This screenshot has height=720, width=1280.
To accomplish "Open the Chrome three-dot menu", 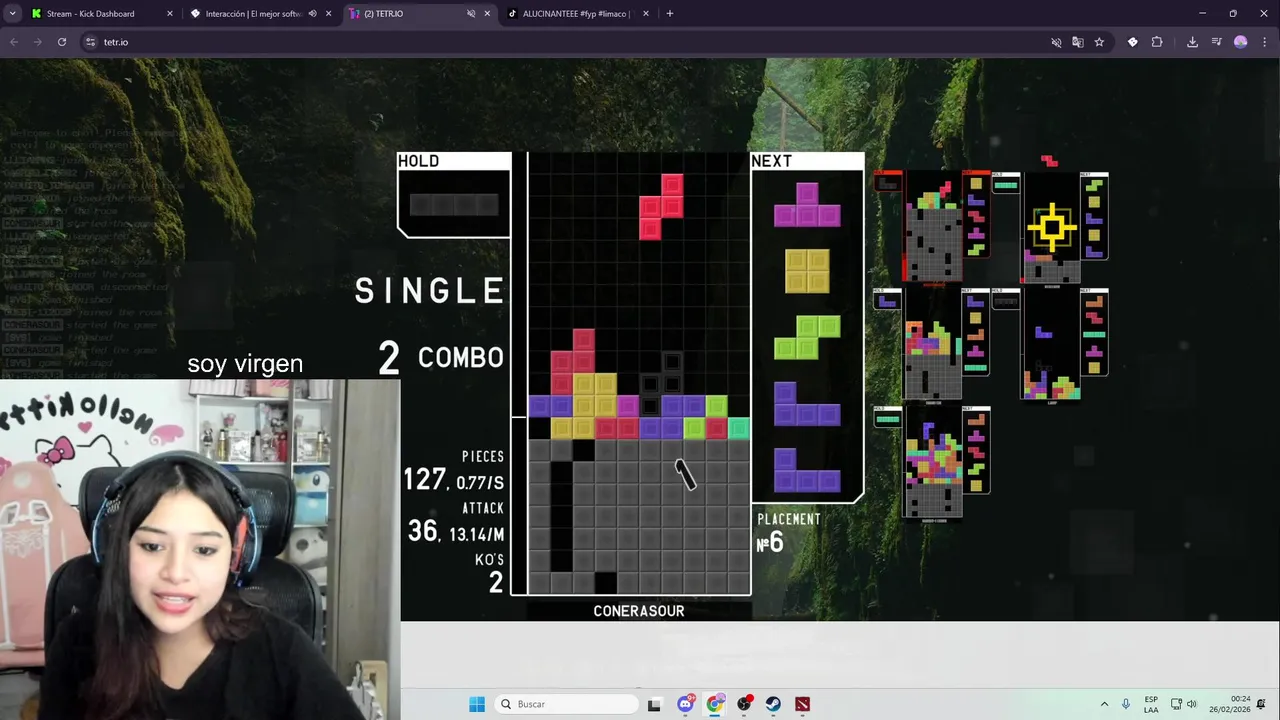I will click(1264, 42).
